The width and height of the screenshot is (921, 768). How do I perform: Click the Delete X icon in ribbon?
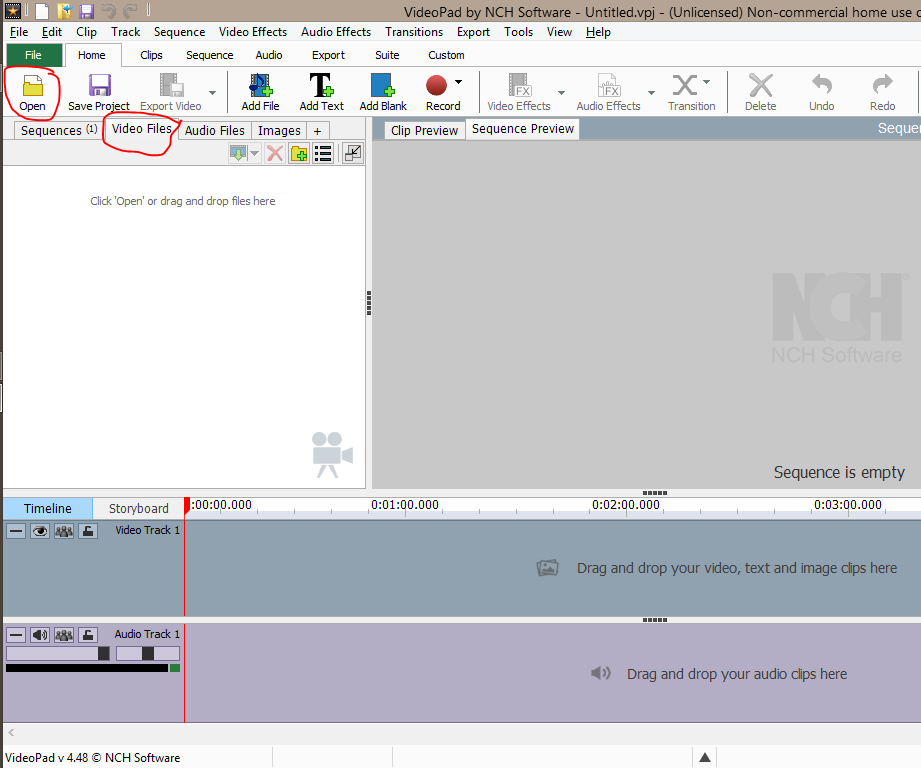tap(761, 85)
